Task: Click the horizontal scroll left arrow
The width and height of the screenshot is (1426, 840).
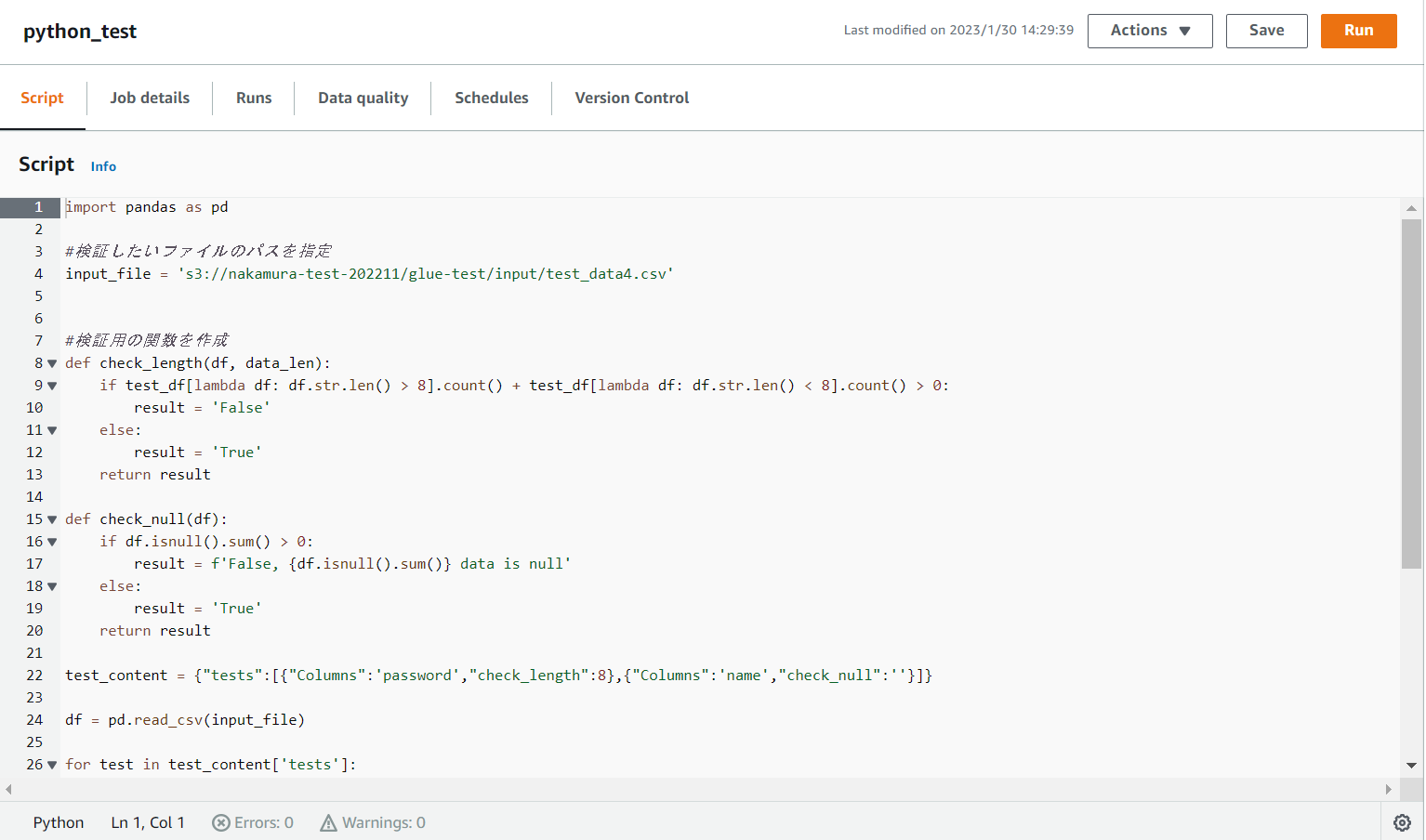Action: click(x=8, y=789)
